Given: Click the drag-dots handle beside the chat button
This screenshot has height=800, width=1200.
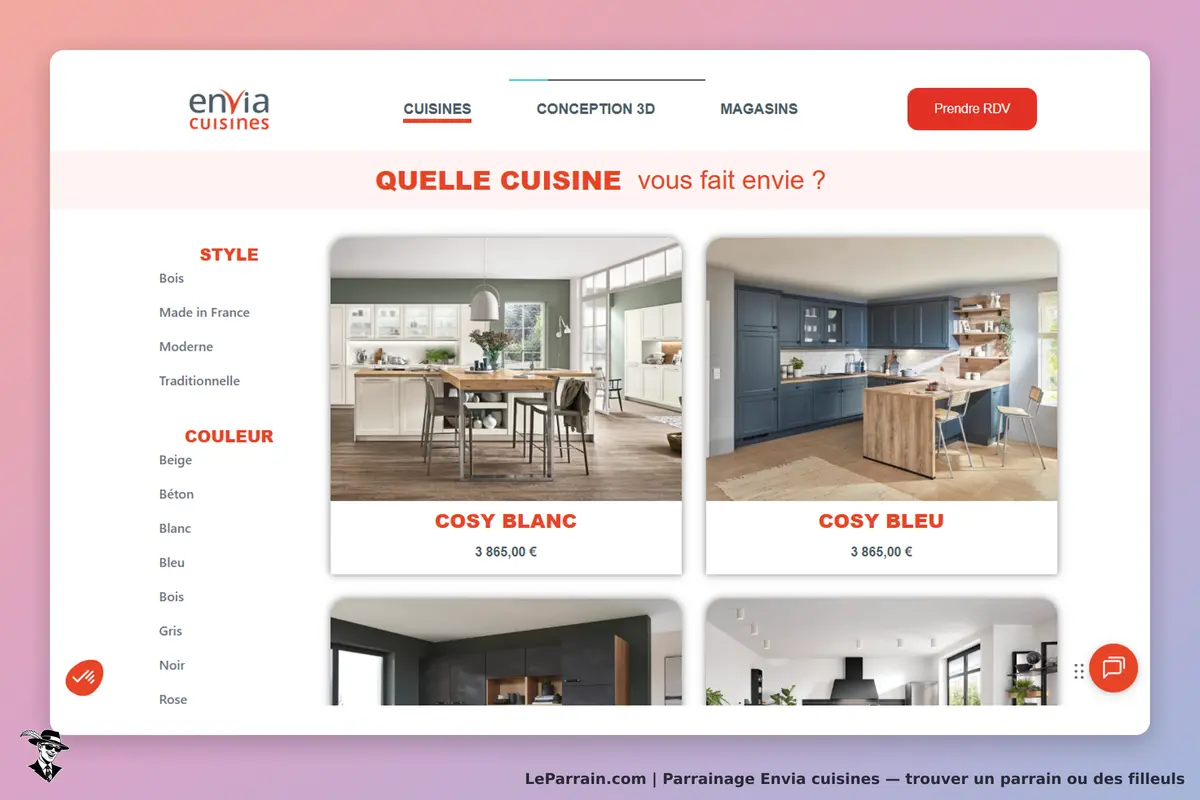Looking at the screenshot, I should coord(1079,671).
